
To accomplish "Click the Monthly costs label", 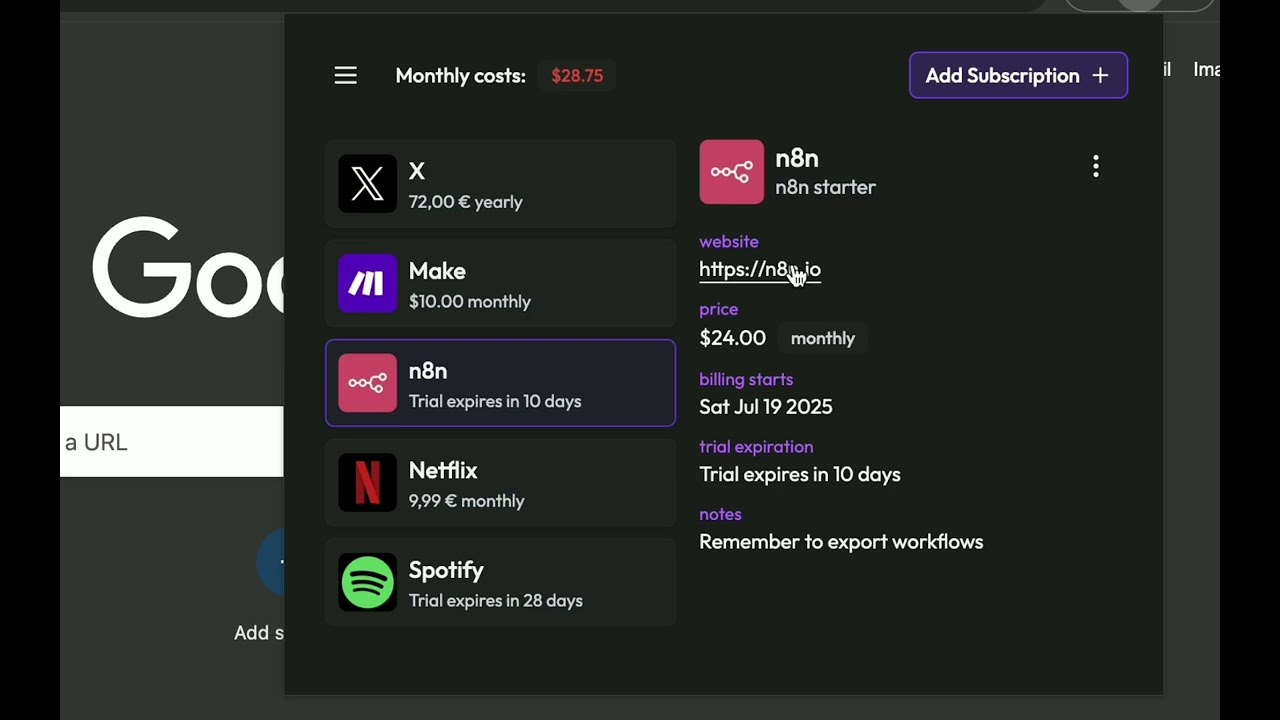I will (460, 76).
